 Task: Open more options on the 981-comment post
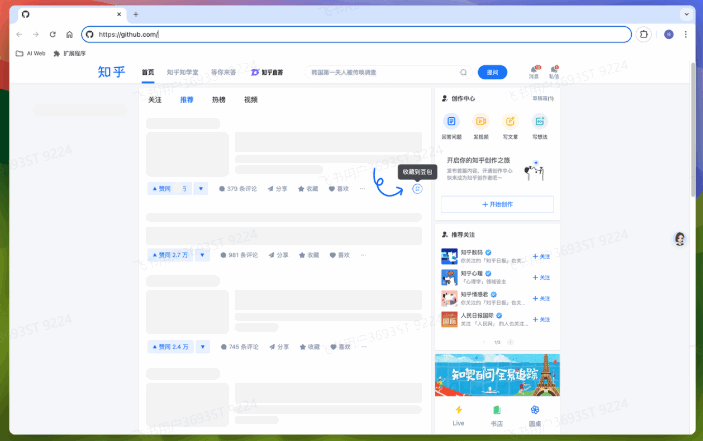pos(363,255)
